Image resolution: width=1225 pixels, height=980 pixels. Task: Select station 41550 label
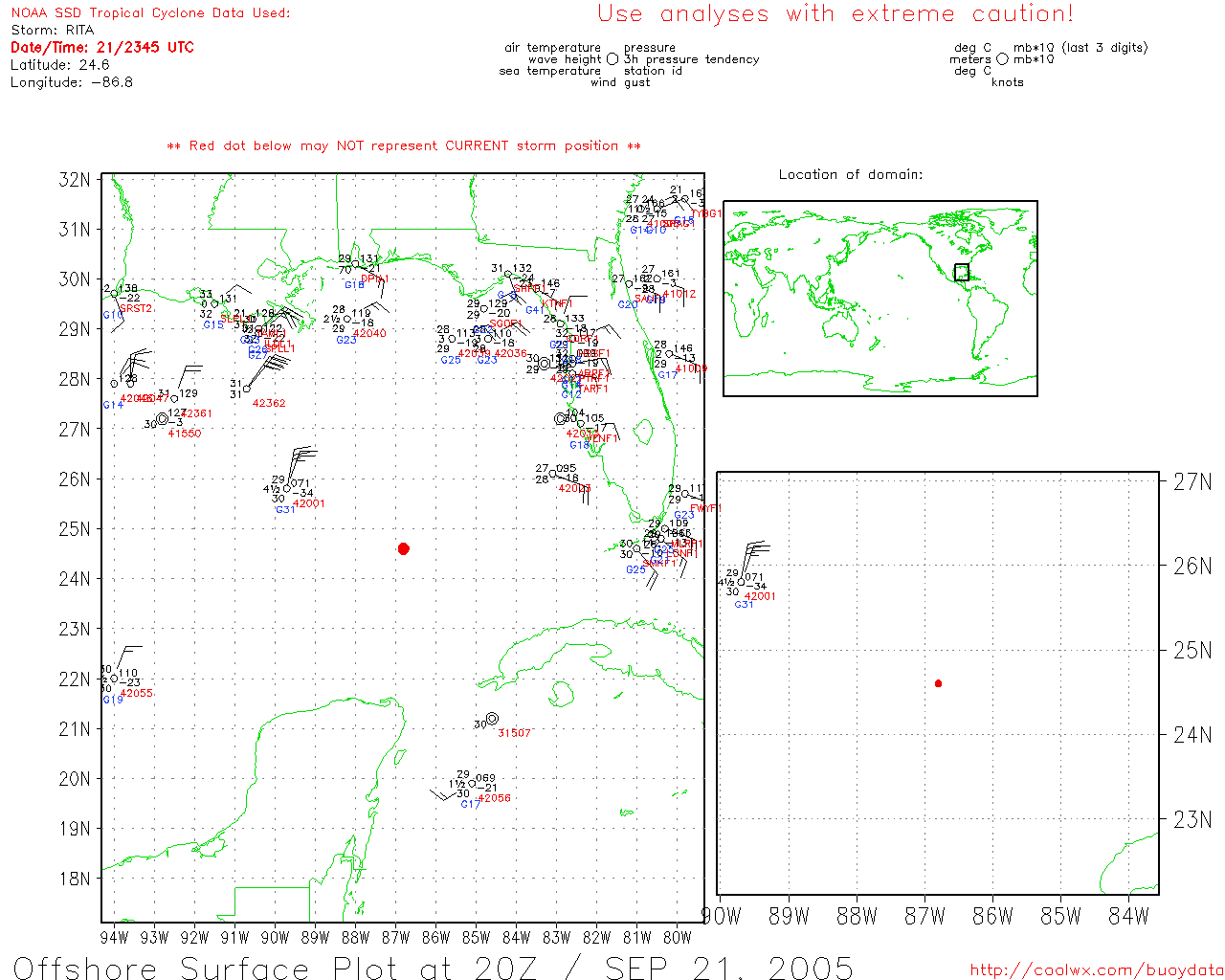185,434
